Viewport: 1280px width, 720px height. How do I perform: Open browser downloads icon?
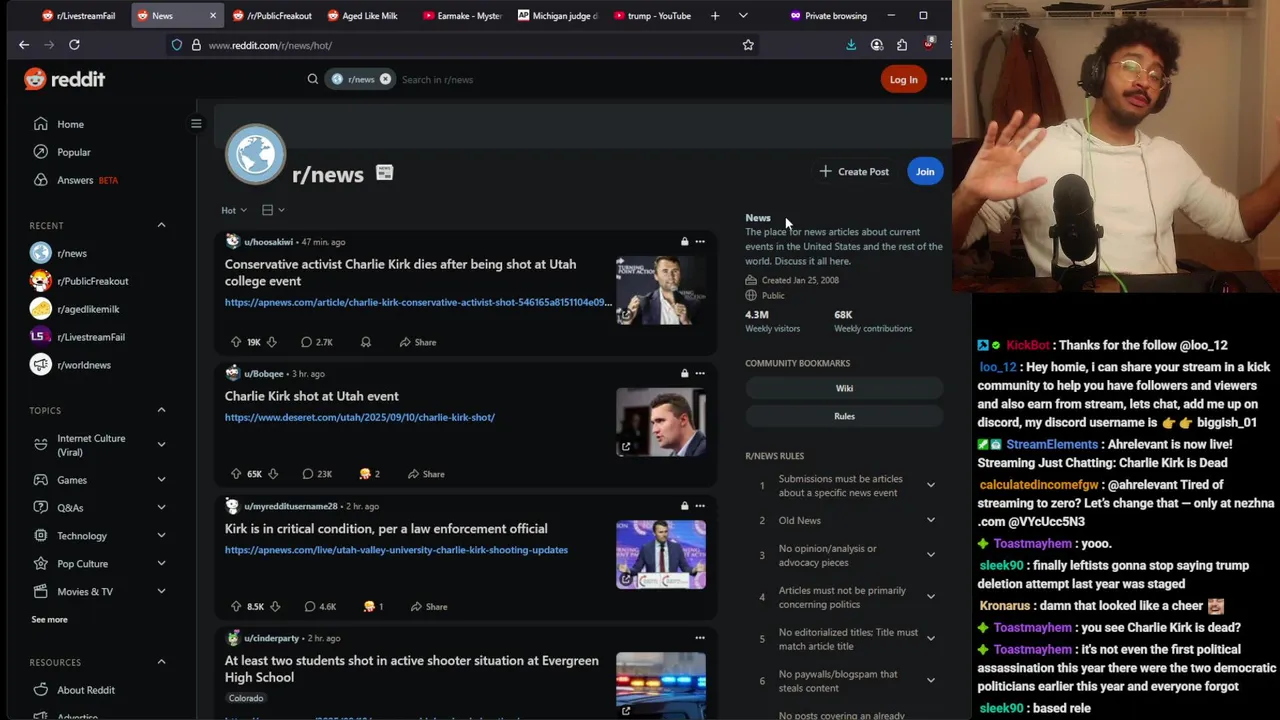tap(851, 45)
